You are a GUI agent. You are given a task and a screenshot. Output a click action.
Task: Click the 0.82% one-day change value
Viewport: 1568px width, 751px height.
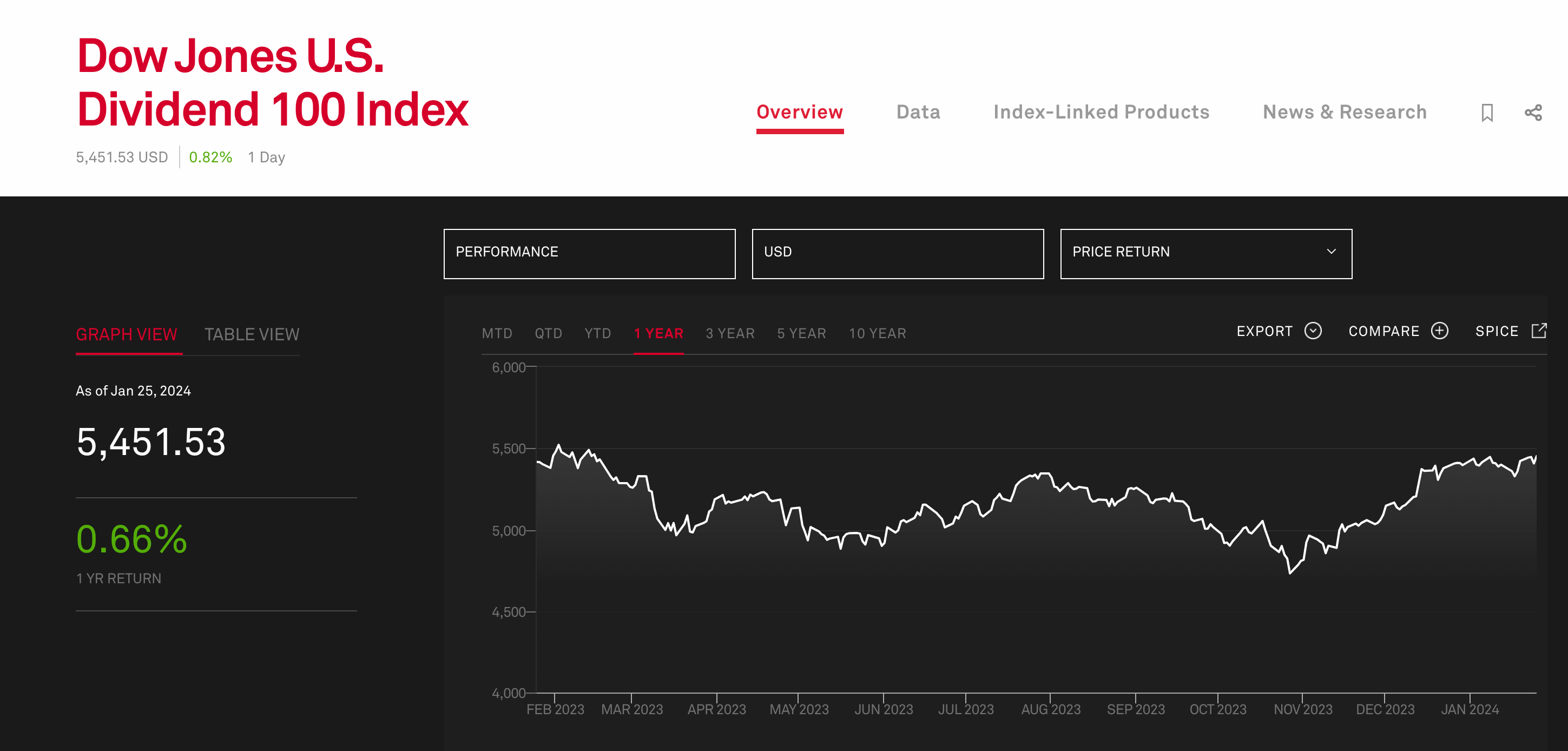210,157
